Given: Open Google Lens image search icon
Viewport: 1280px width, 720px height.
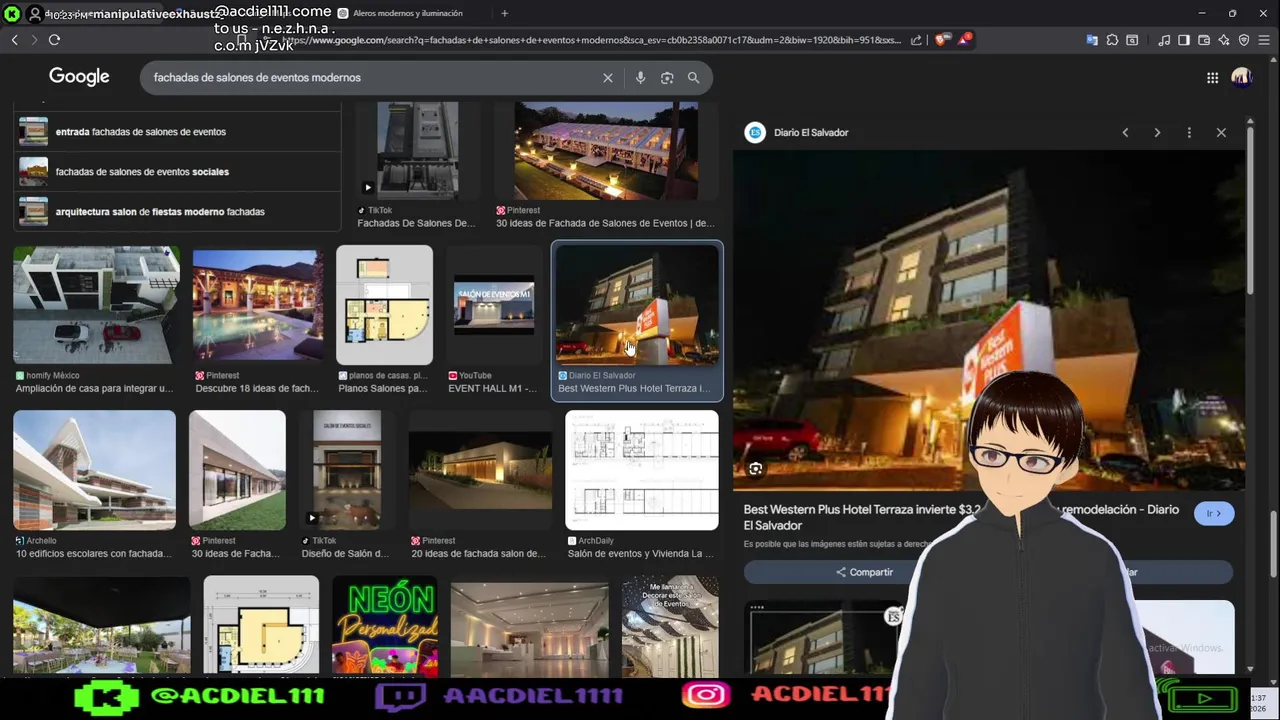Looking at the screenshot, I should click(667, 78).
